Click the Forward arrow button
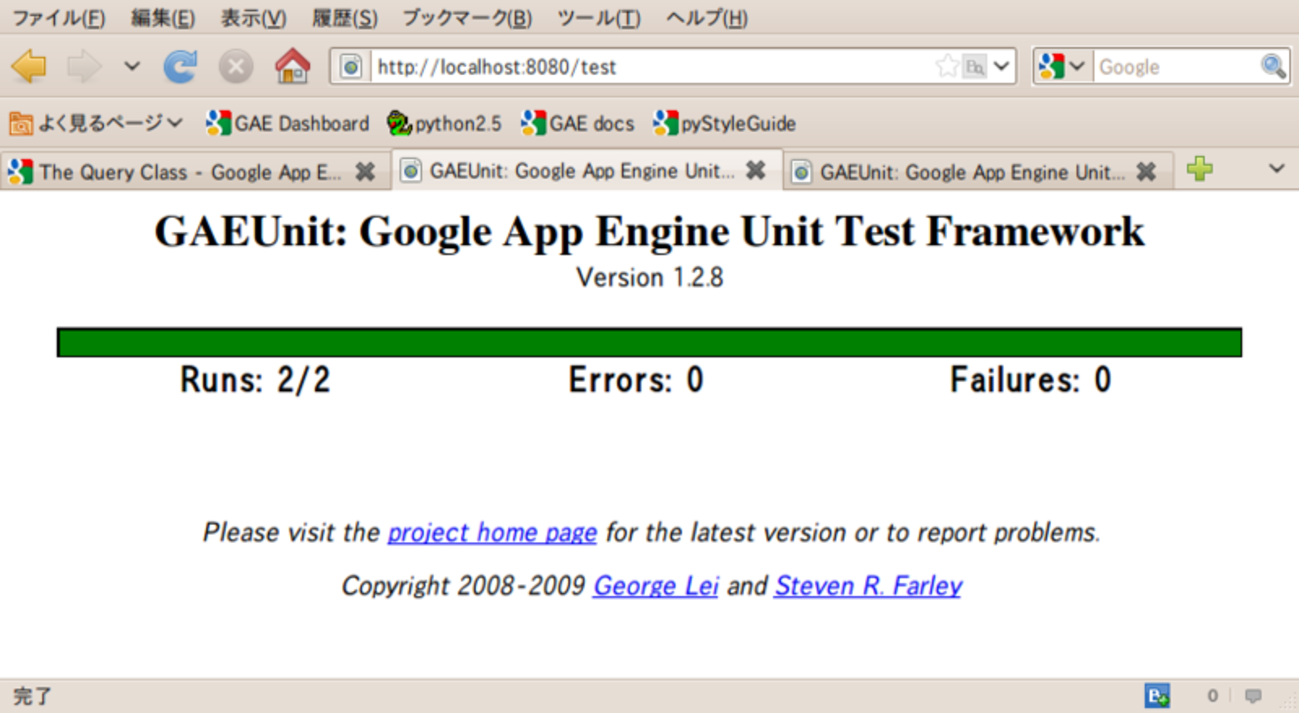This screenshot has width=1299, height=713. pos(84,67)
